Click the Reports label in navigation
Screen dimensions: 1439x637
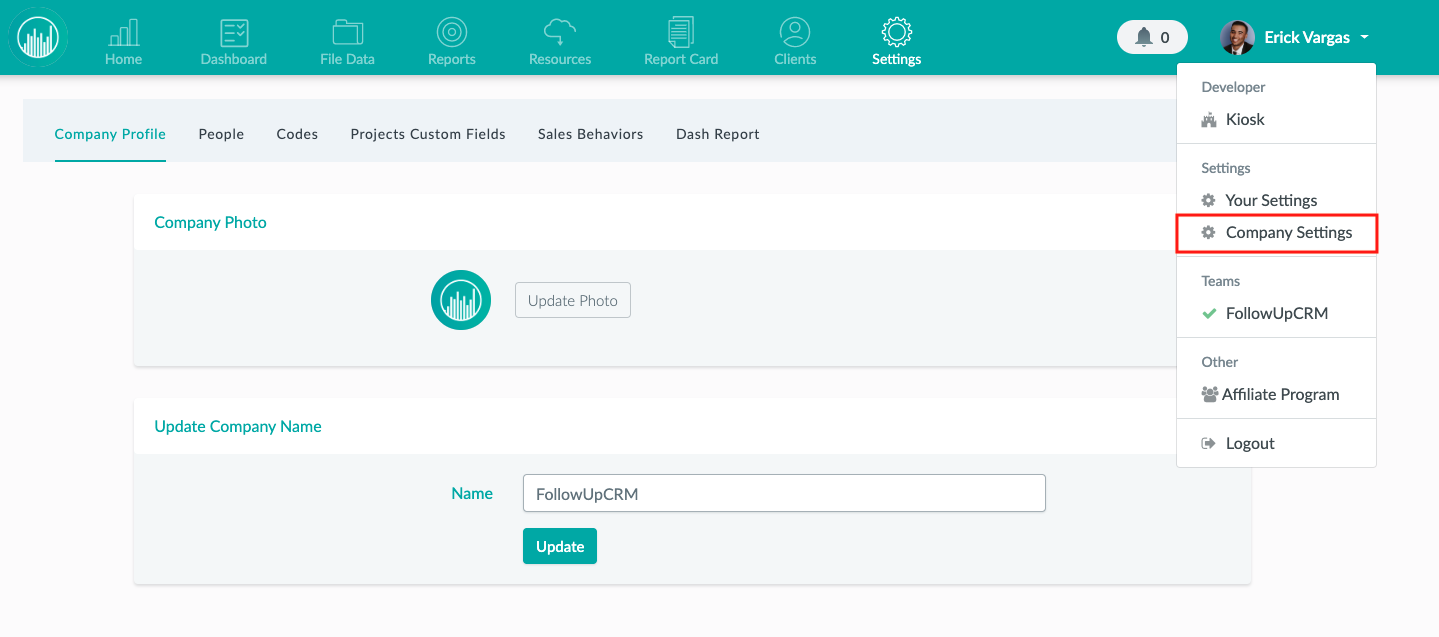point(452,59)
